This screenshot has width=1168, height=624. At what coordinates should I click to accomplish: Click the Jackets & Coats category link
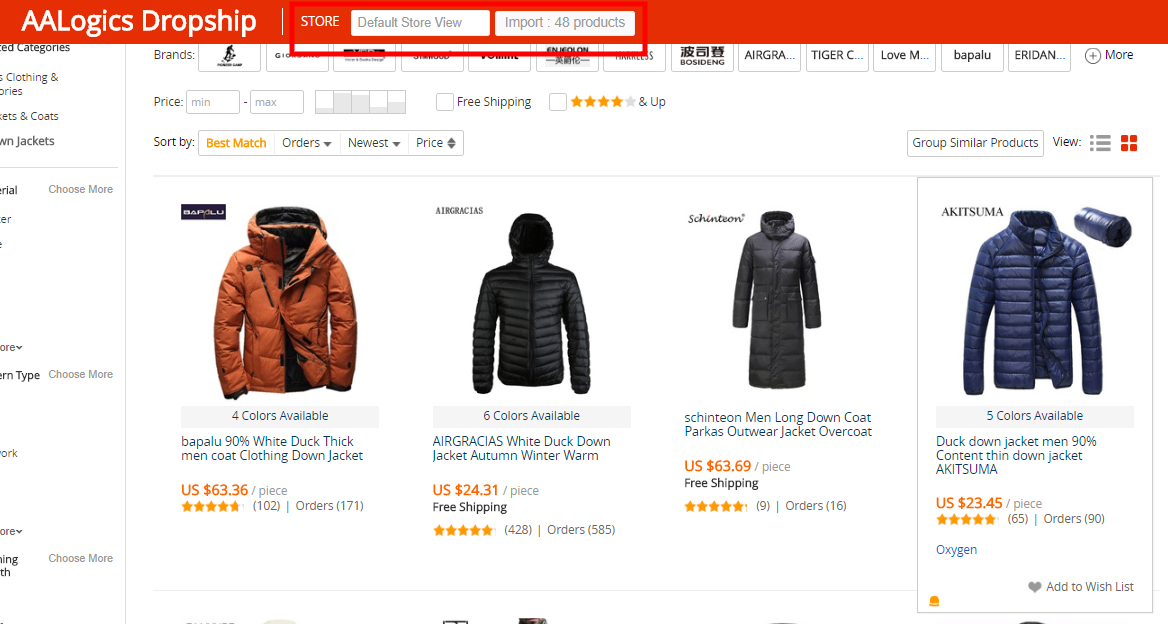(x=29, y=116)
